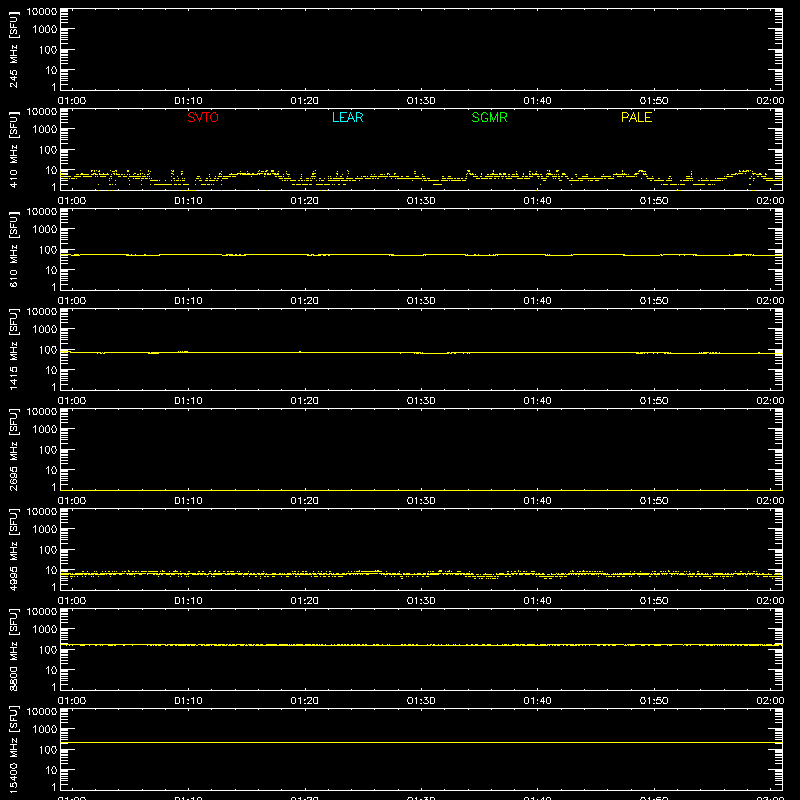The height and width of the screenshot is (800, 800).
Task: Select the 10 y-axis label of 15400 MHz panel
Action: pyautogui.click(x=52, y=770)
